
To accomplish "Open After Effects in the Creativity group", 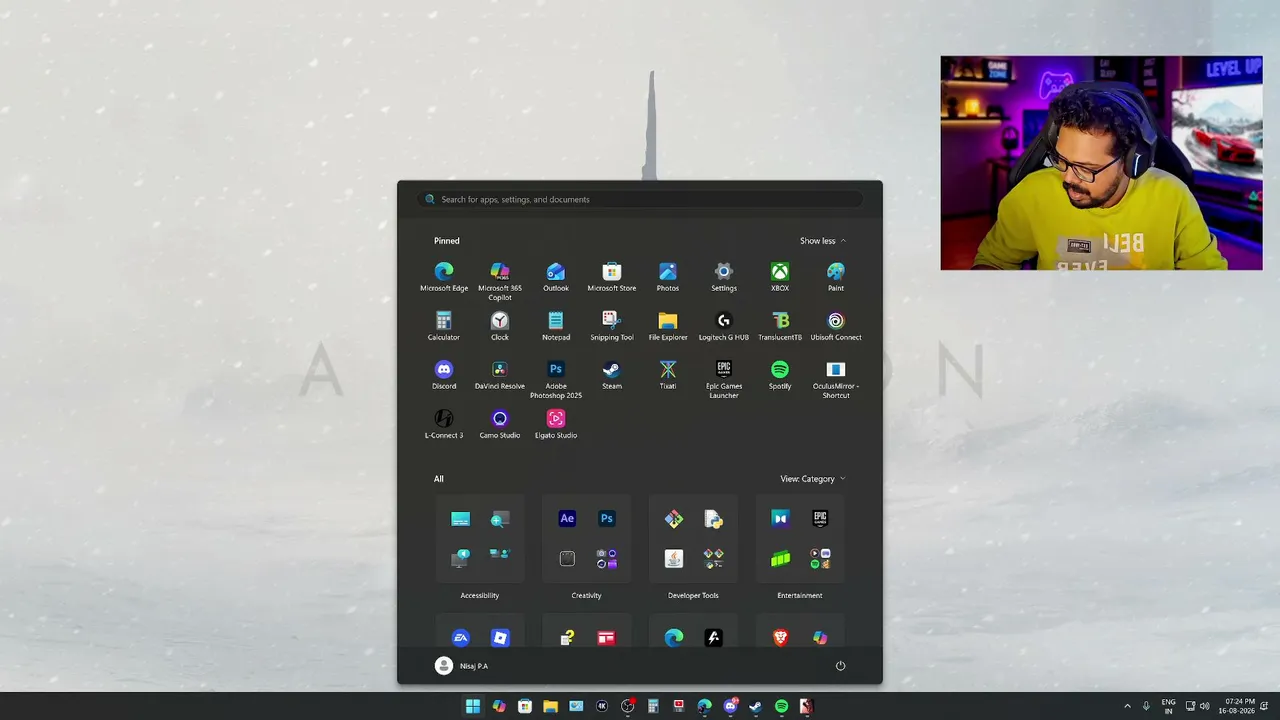I will [567, 518].
